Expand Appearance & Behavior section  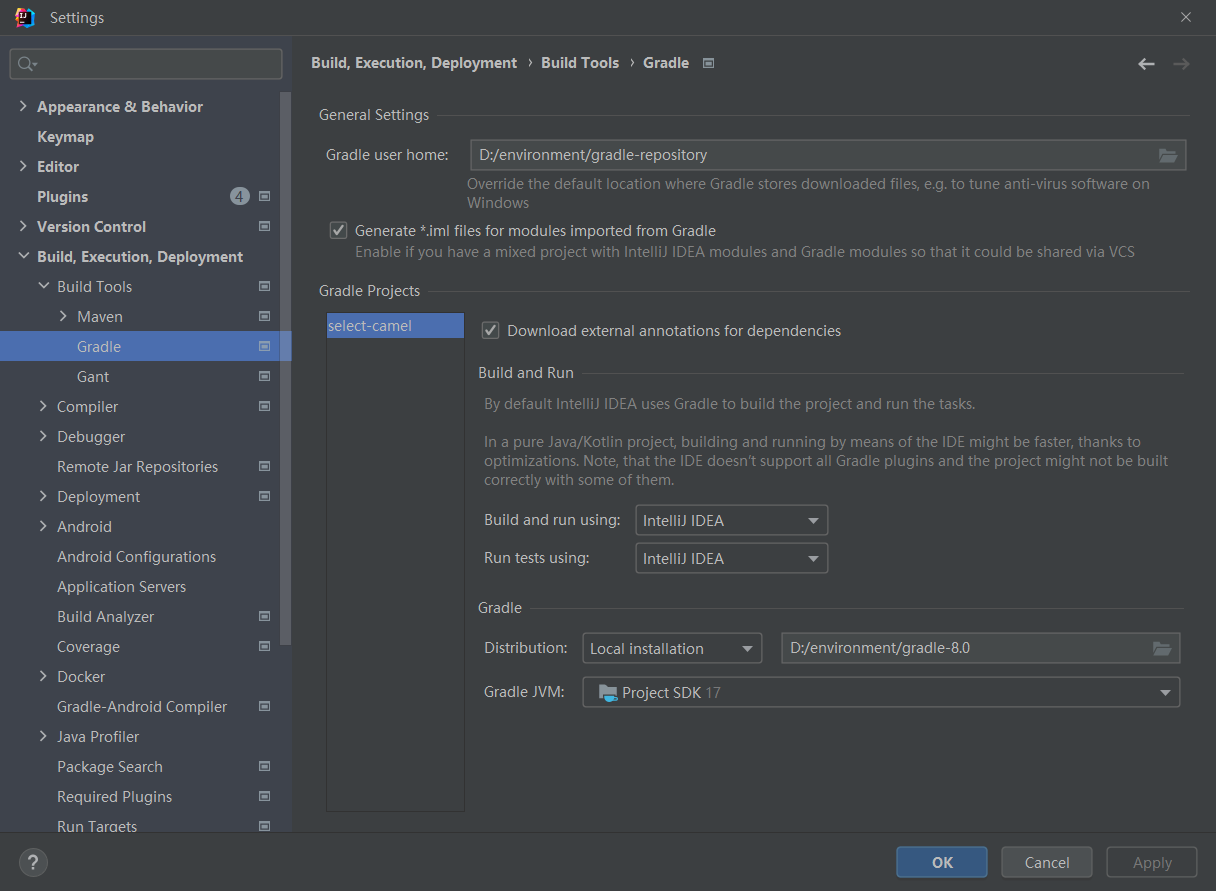tap(23, 106)
